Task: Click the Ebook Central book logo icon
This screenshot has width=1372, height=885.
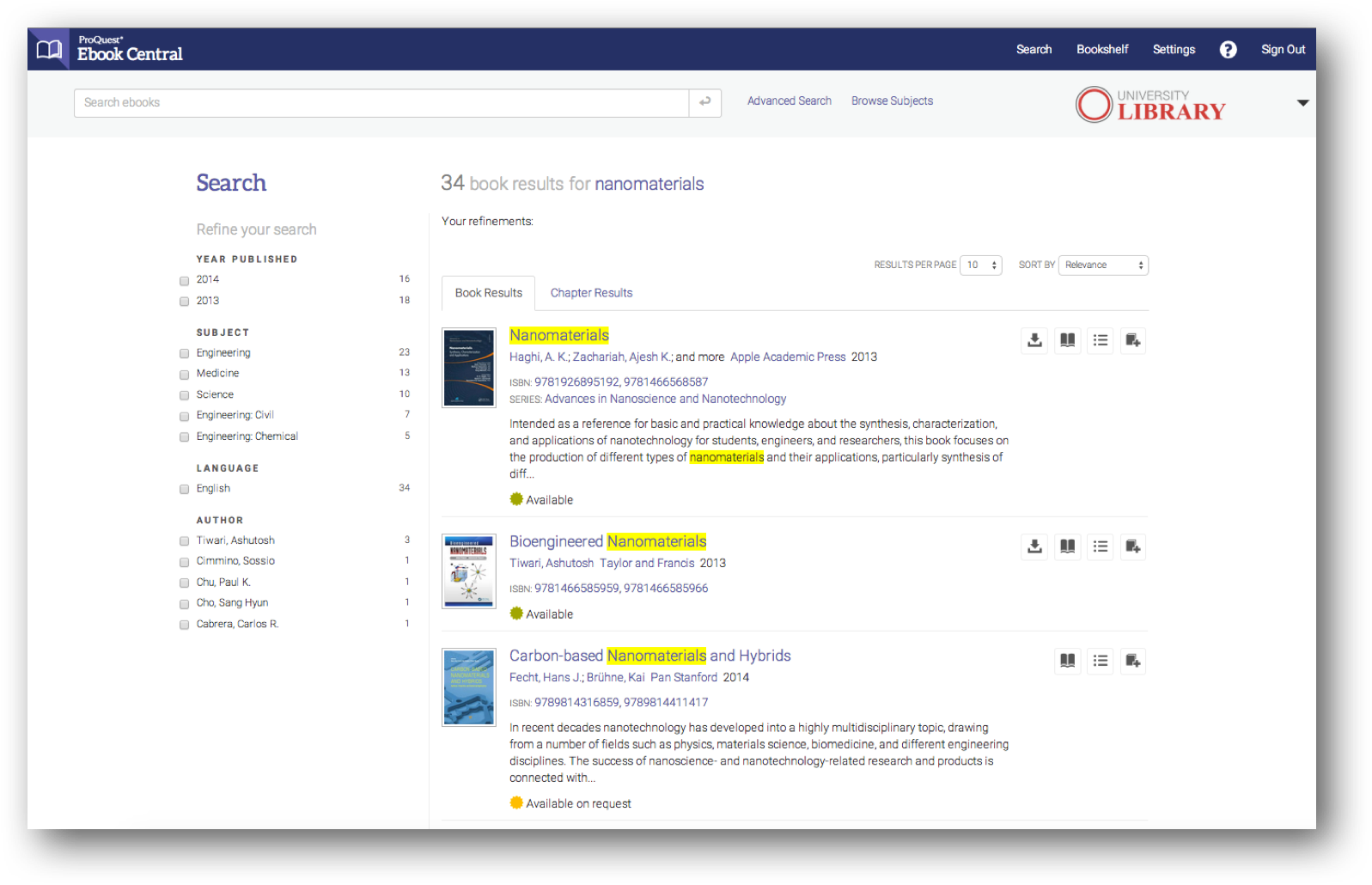Action: click(x=49, y=50)
